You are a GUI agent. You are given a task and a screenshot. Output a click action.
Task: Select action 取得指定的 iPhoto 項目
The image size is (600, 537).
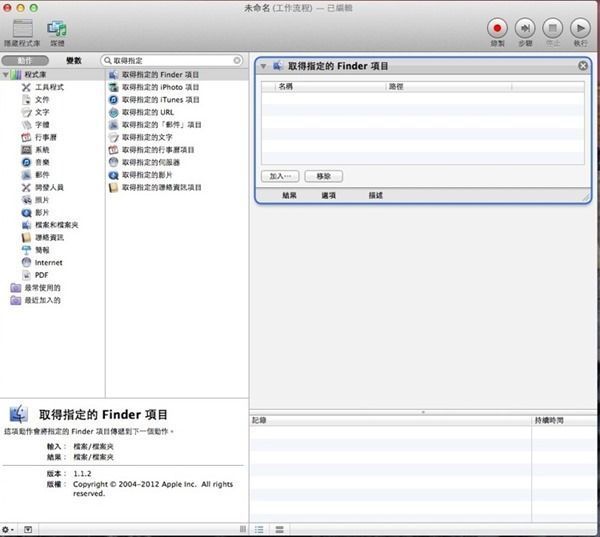click(160, 87)
